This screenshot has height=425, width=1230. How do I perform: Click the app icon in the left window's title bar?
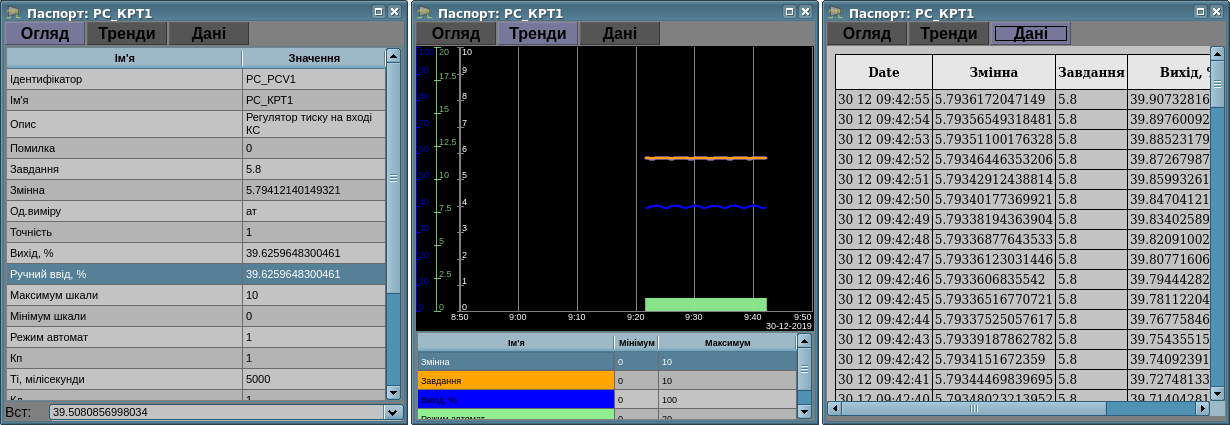click(14, 12)
